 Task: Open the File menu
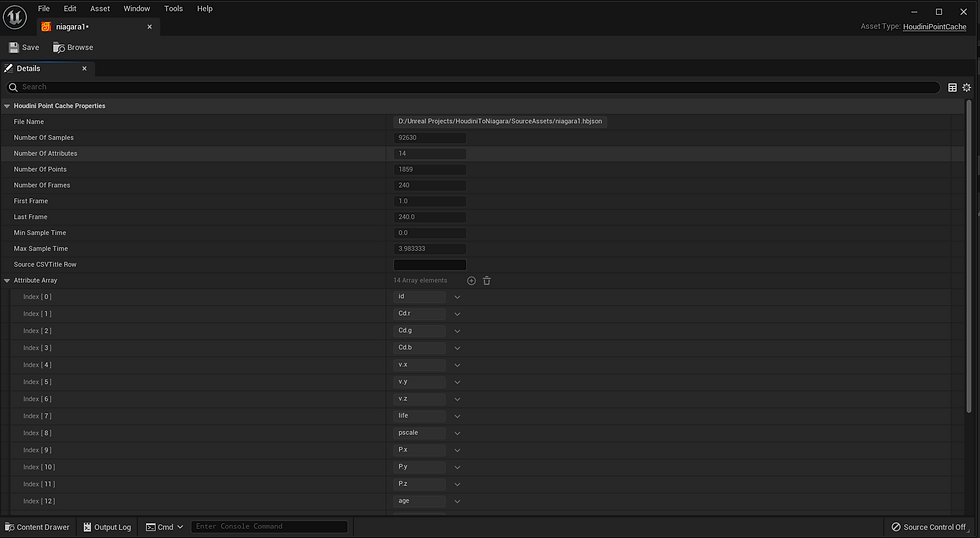[x=44, y=9]
